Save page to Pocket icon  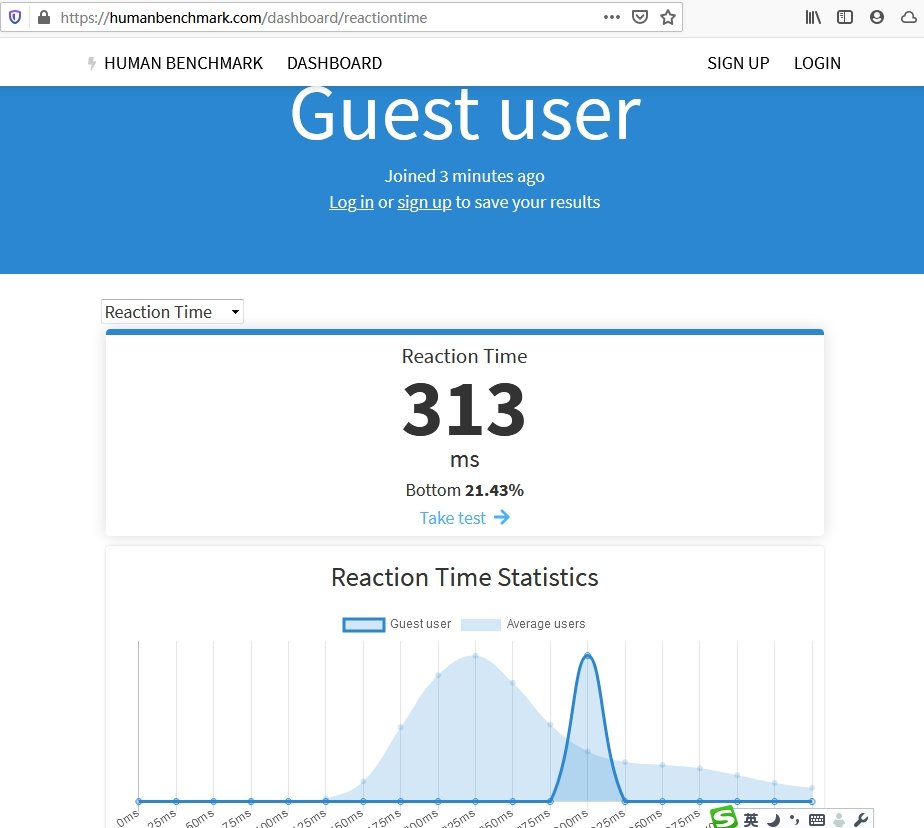click(x=639, y=17)
